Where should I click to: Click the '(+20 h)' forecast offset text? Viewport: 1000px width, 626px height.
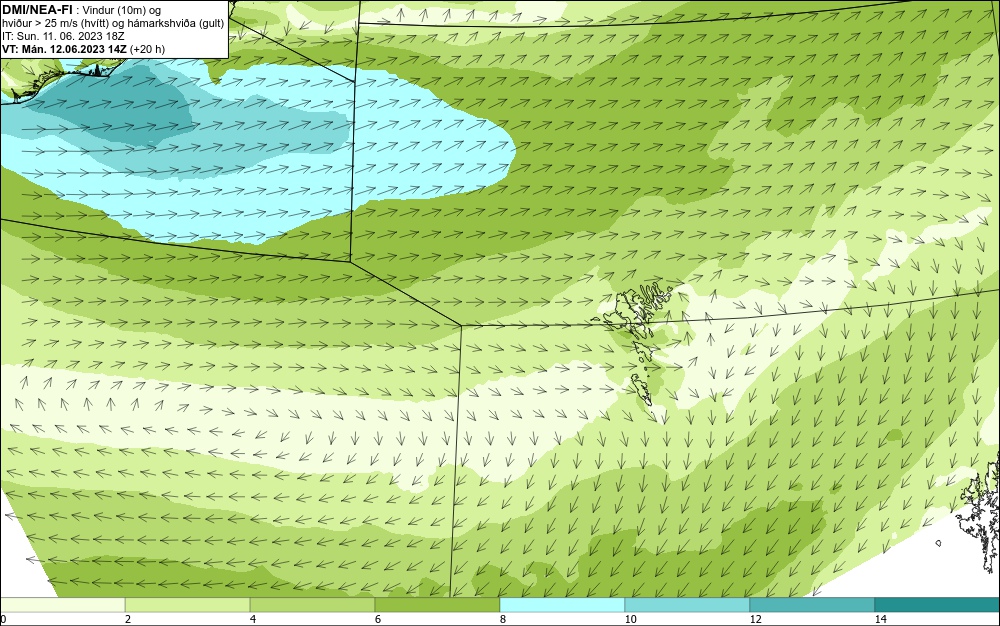click(x=147, y=49)
